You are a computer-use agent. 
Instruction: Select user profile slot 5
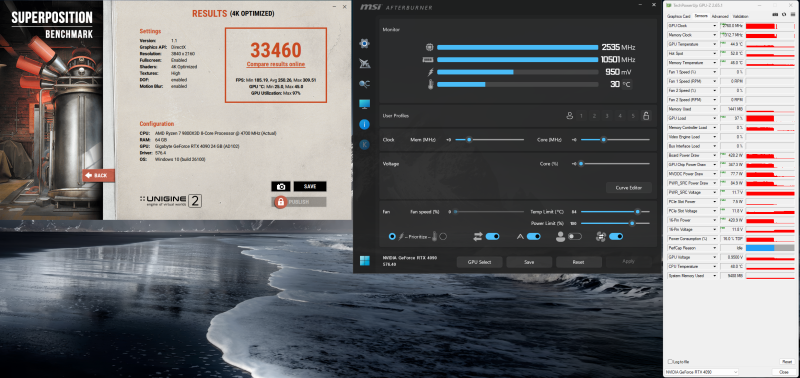(633, 116)
